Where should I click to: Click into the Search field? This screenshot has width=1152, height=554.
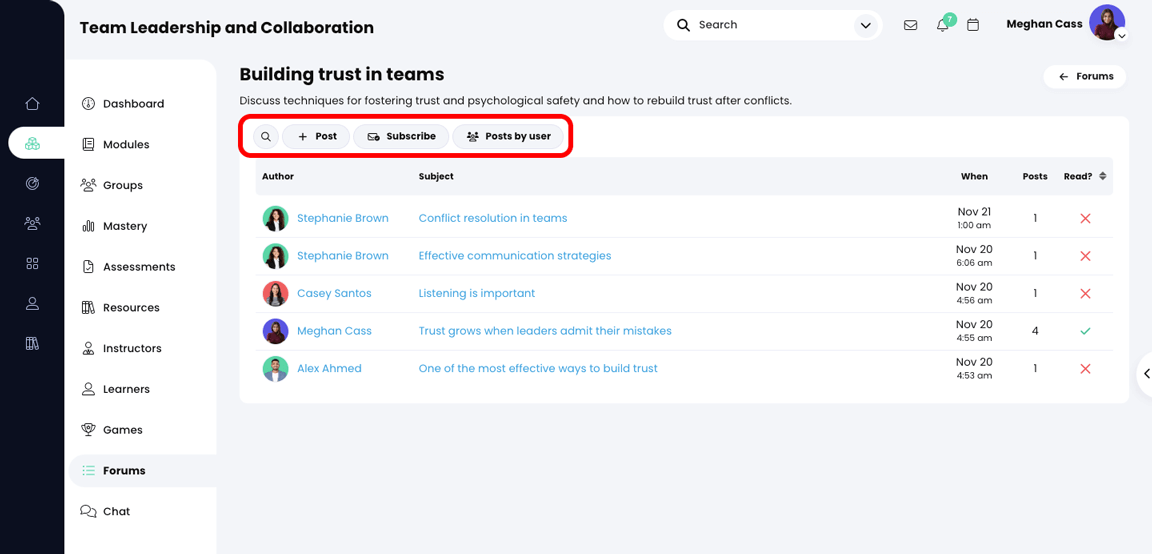click(772, 25)
